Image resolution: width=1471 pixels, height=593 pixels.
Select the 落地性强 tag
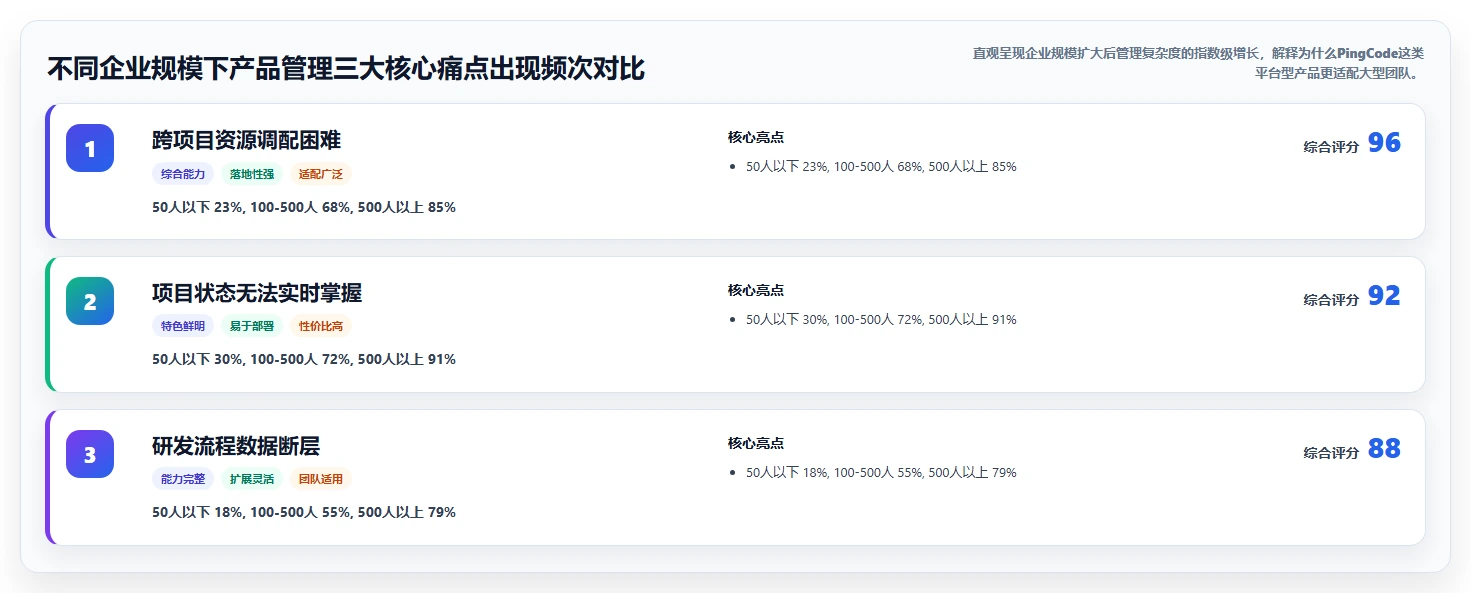pyautogui.click(x=252, y=174)
